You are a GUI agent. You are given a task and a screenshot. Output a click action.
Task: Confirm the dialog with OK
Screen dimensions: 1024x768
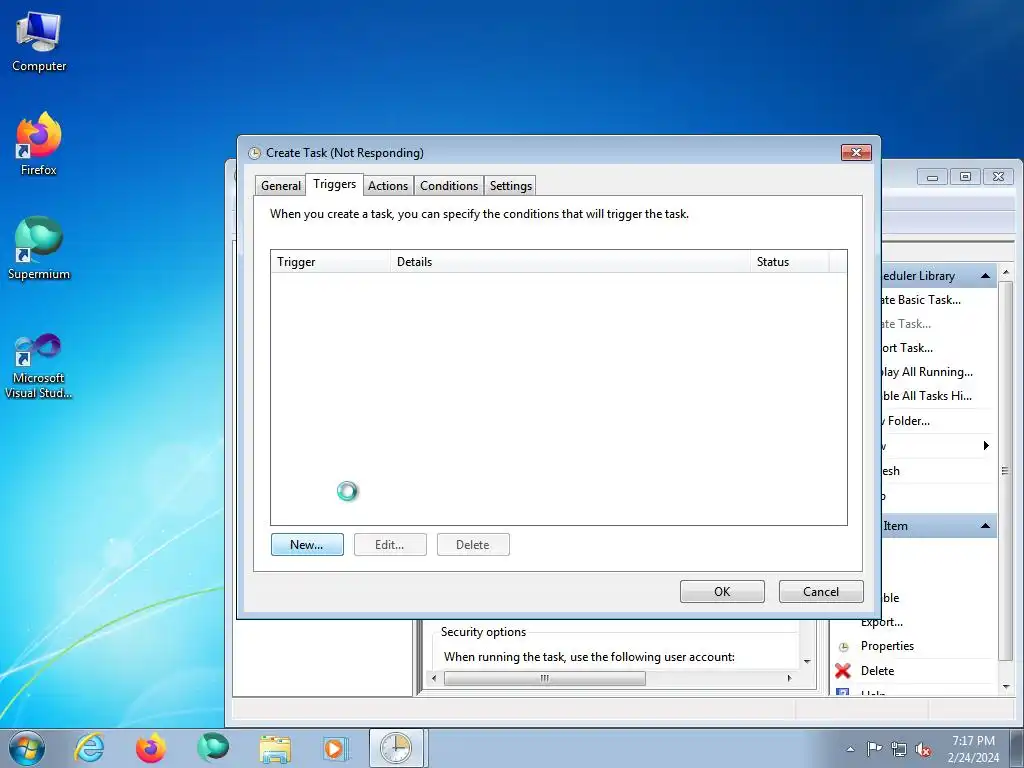722,592
